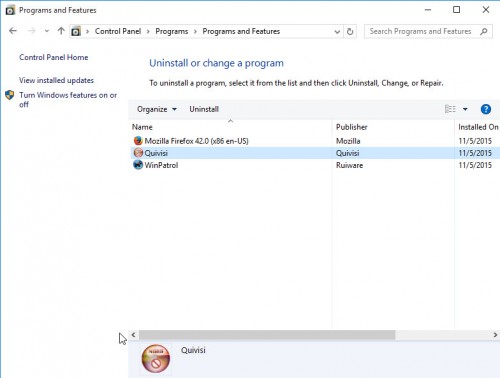The width and height of the screenshot is (500, 378).
Task: Go up one level with up arrow
Action: (x=61, y=31)
